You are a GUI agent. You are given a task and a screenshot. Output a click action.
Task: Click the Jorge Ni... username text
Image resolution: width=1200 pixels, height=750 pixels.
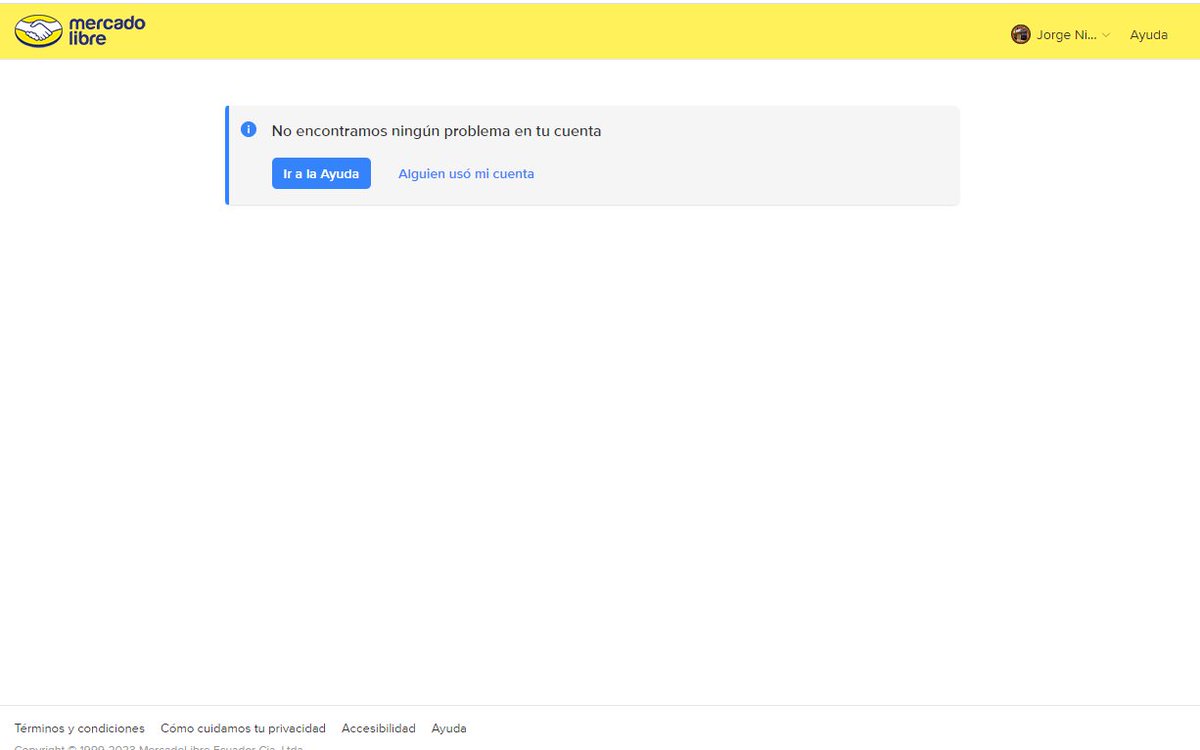click(x=1066, y=35)
